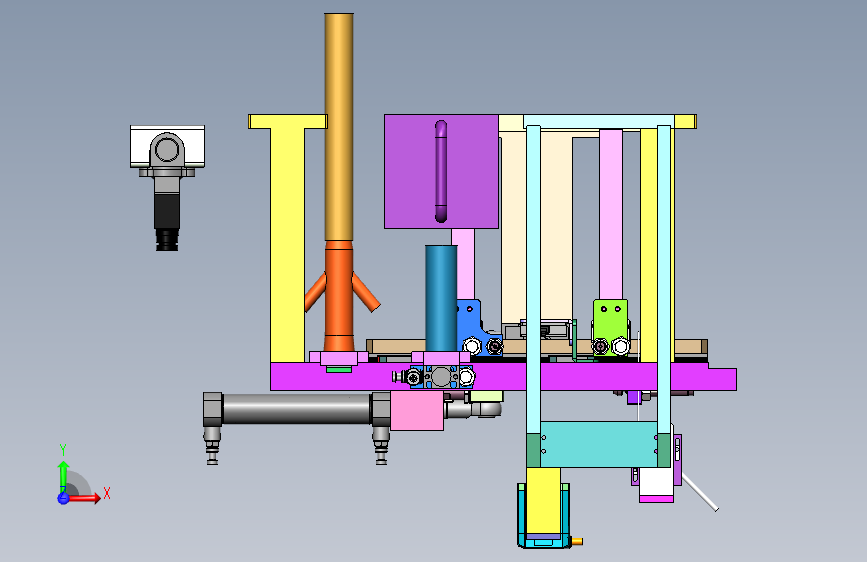The width and height of the screenshot is (867, 562).
Task: Click the blue Z ball on the triad
Action: (x=64, y=498)
